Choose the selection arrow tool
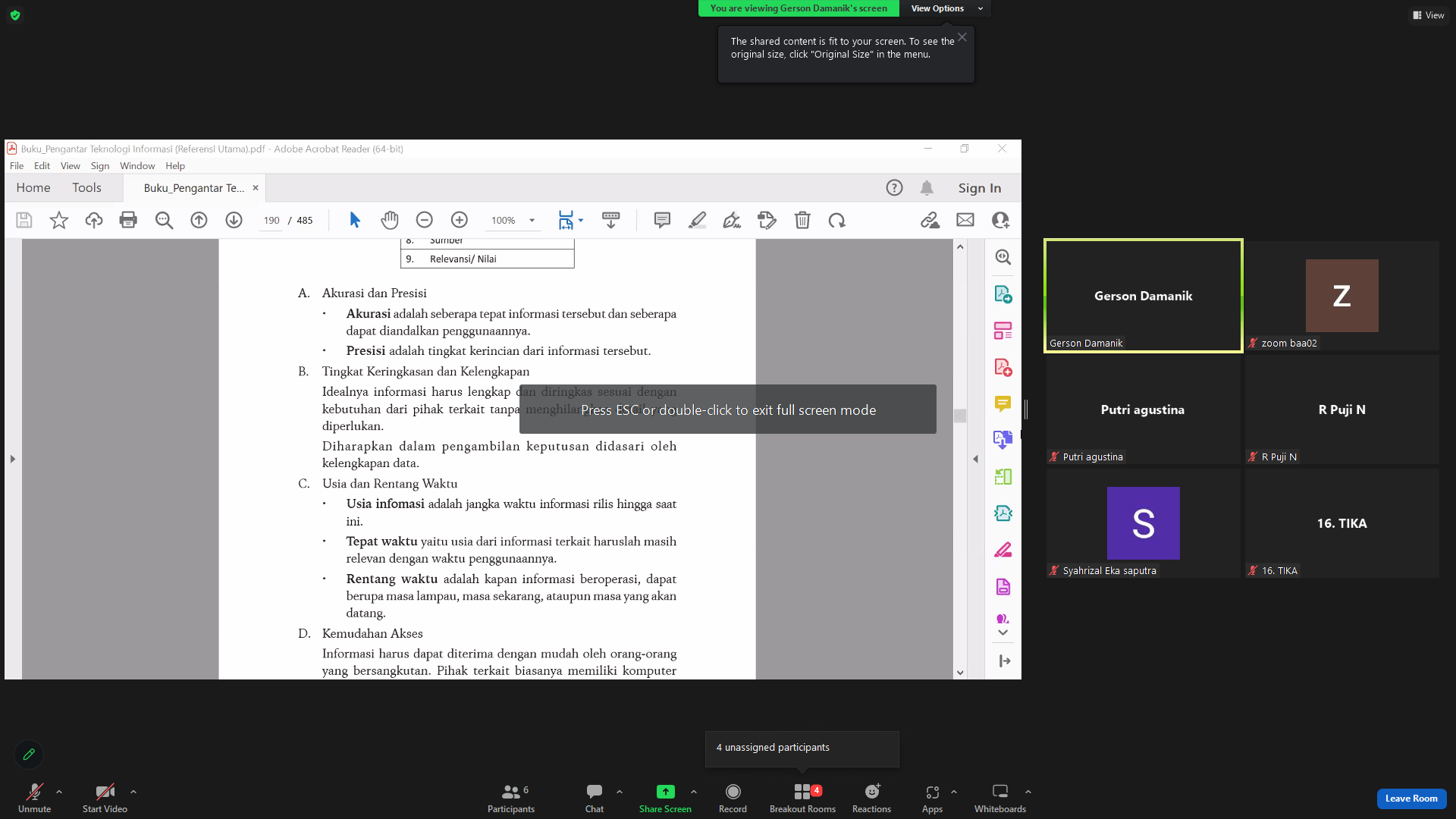This screenshot has width=1456, height=819. click(355, 220)
